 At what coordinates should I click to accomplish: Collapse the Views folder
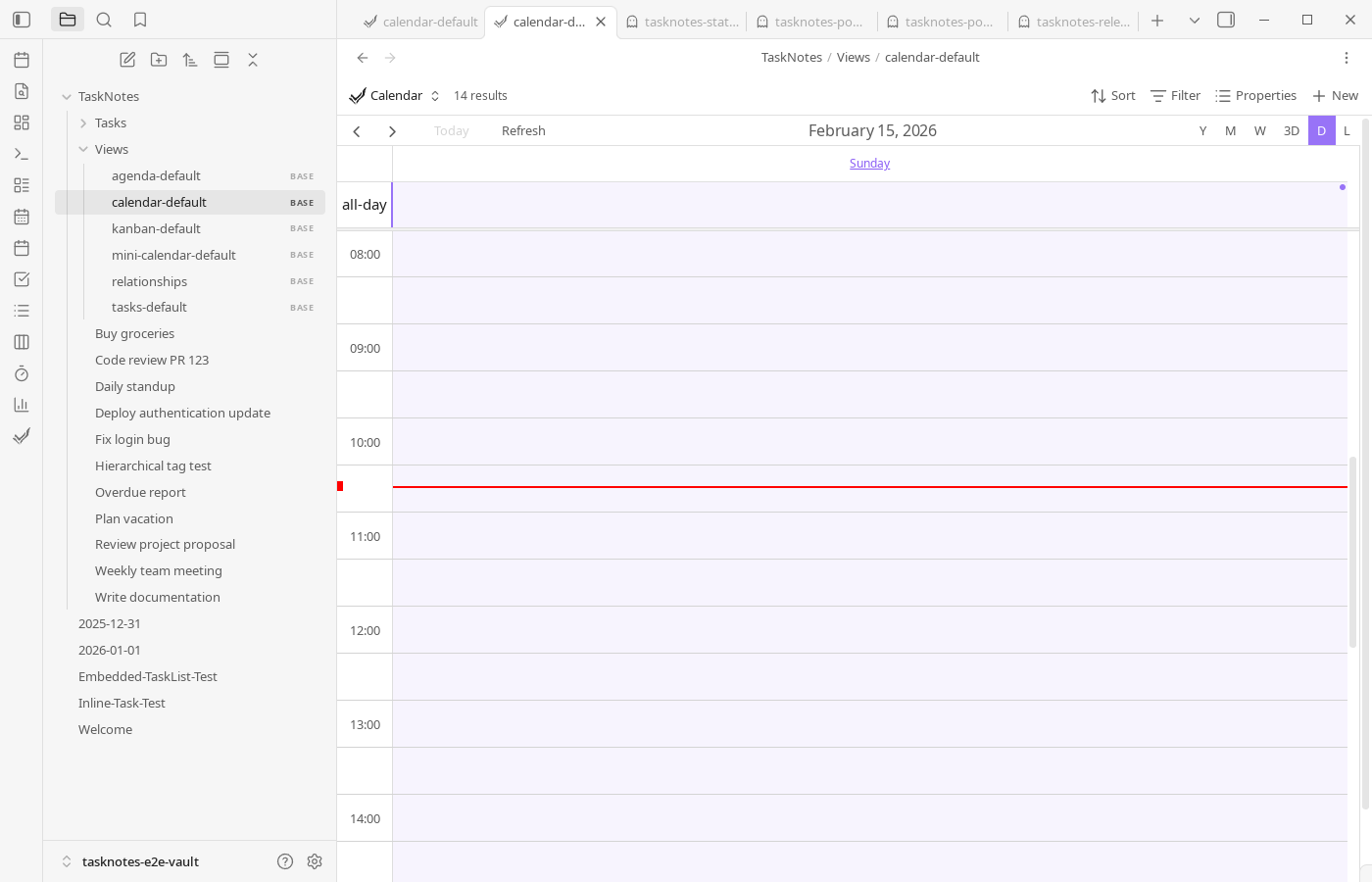pos(84,149)
